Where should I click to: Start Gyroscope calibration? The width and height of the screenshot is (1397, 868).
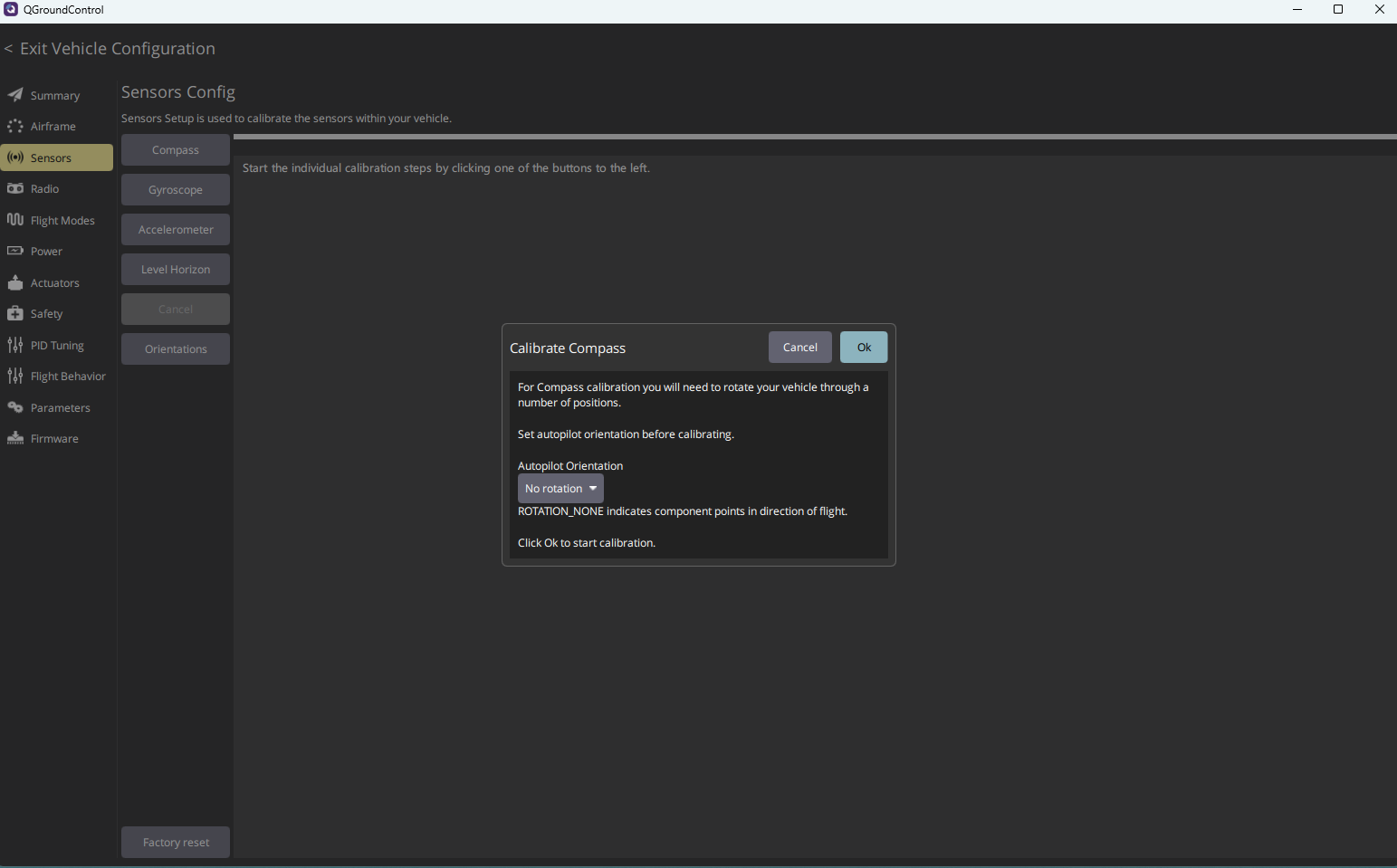tap(176, 190)
